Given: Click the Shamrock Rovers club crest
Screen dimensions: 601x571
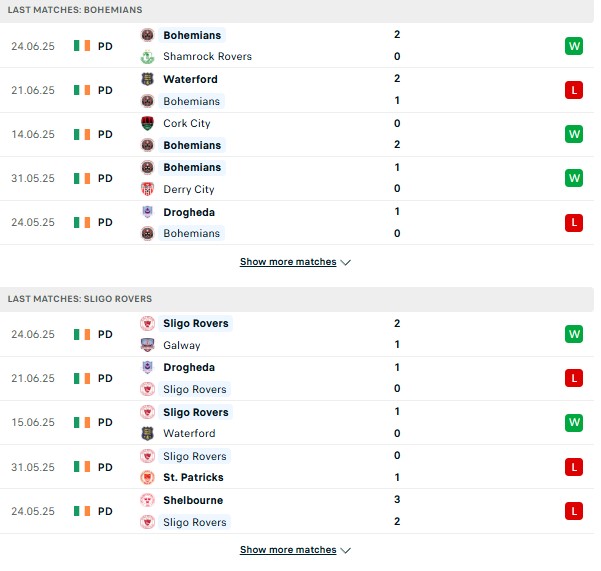Looking at the screenshot, I should 148,57.
